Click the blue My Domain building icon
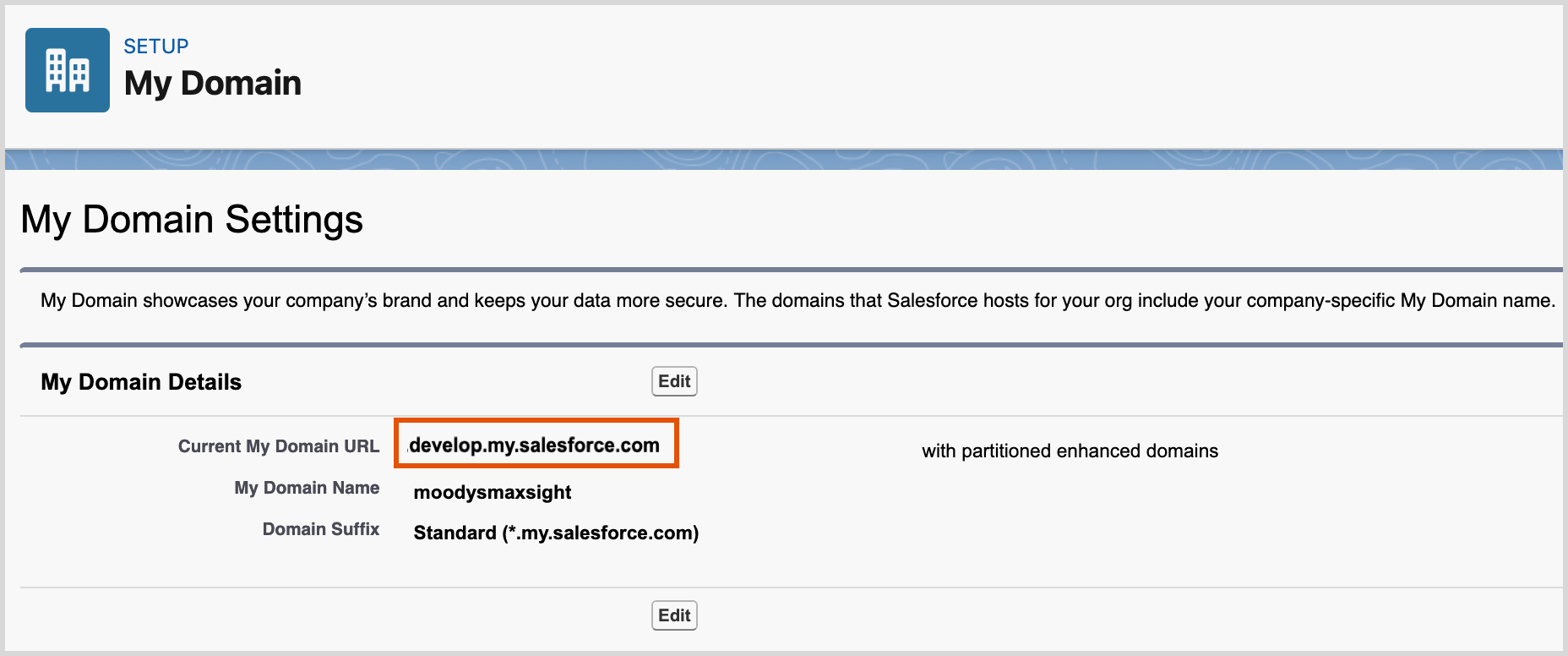The height and width of the screenshot is (656, 1568). click(x=67, y=69)
